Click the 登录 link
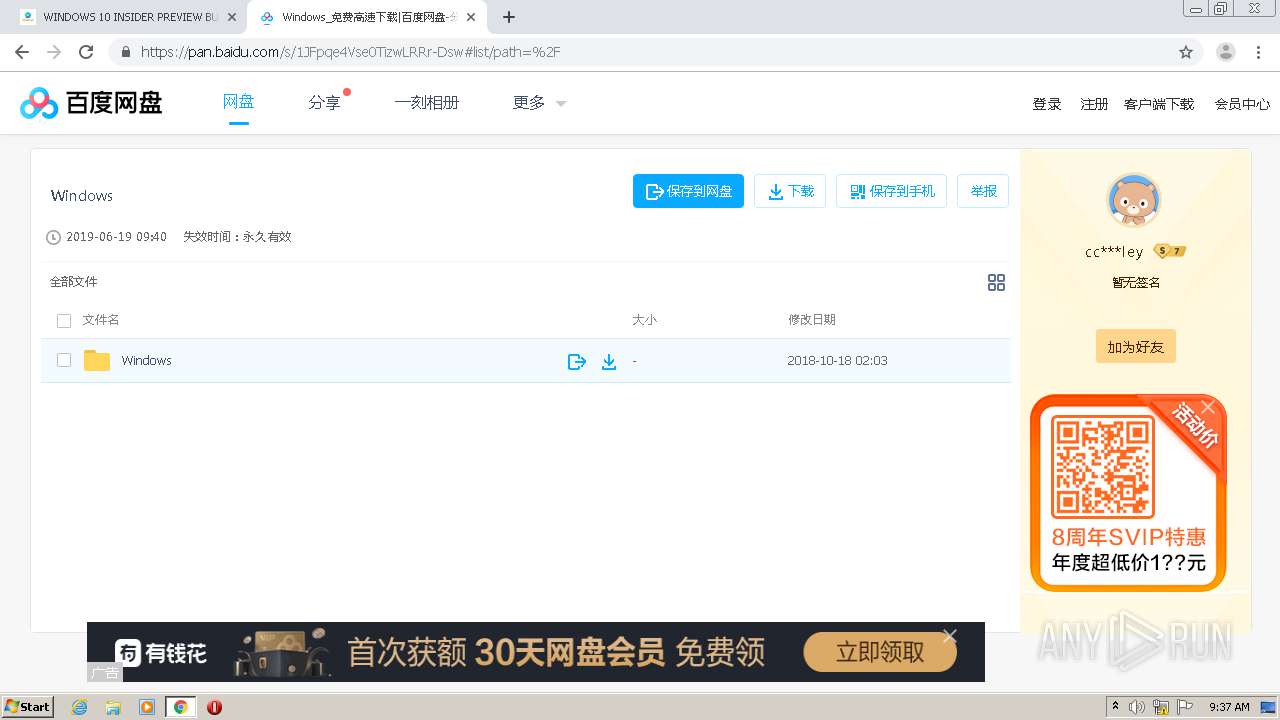This screenshot has height=720, width=1280. coord(1047,104)
